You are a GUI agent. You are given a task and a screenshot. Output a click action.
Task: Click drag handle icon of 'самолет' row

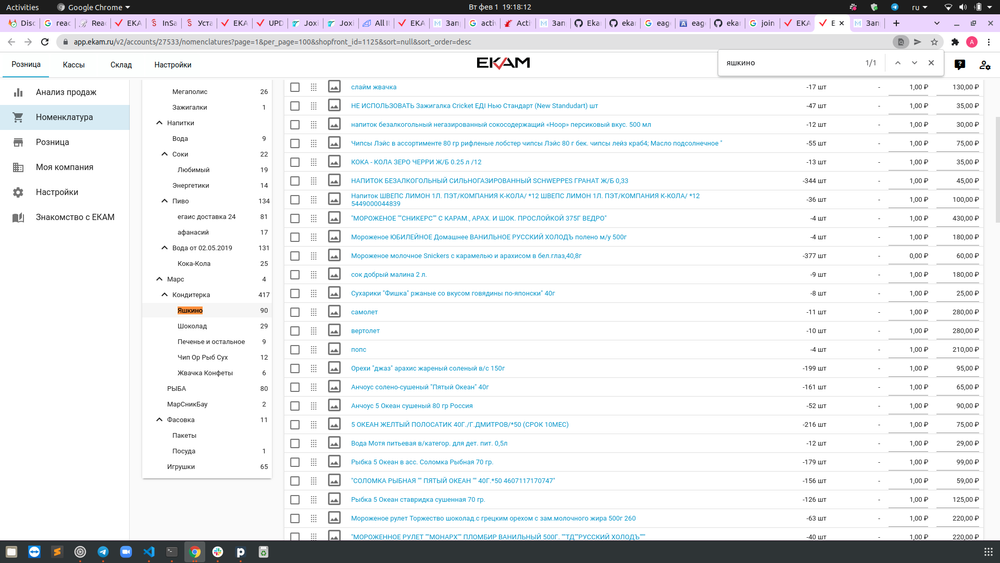coord(314,312)
